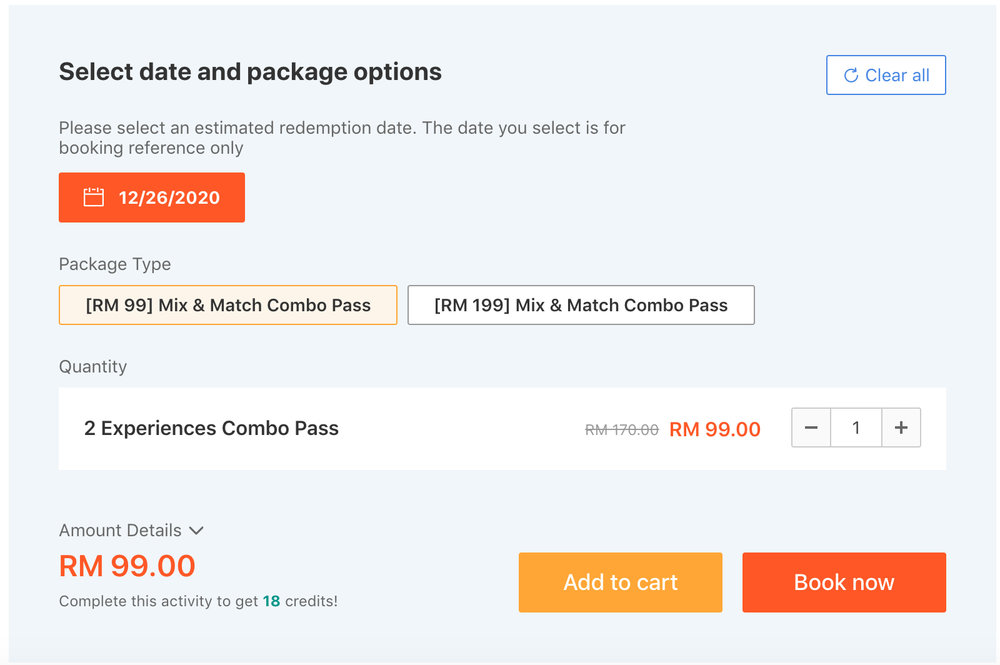Select the [RM 199] Mix & Match package
Screen dimensions: 1000x665
click(580, 305)
